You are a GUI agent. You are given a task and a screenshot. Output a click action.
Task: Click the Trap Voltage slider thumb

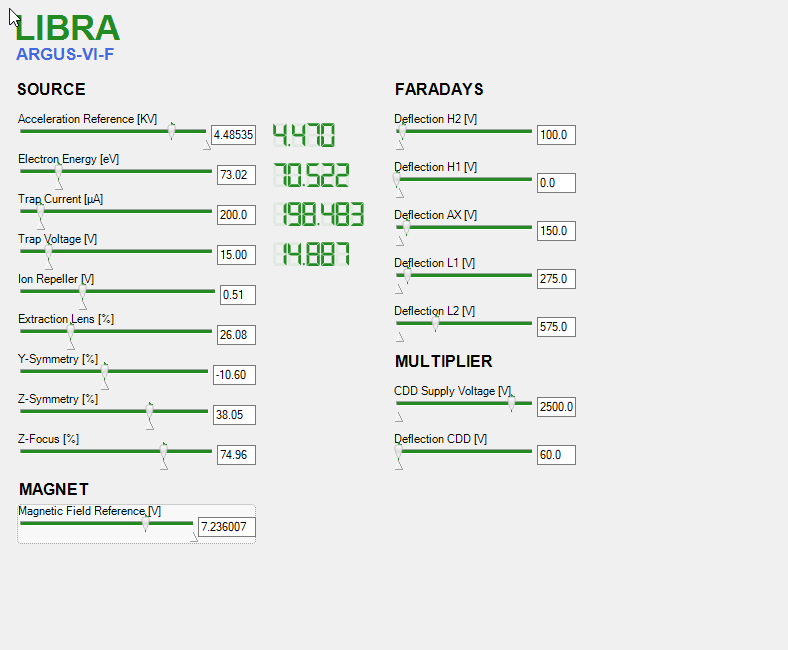coord(48,251)
